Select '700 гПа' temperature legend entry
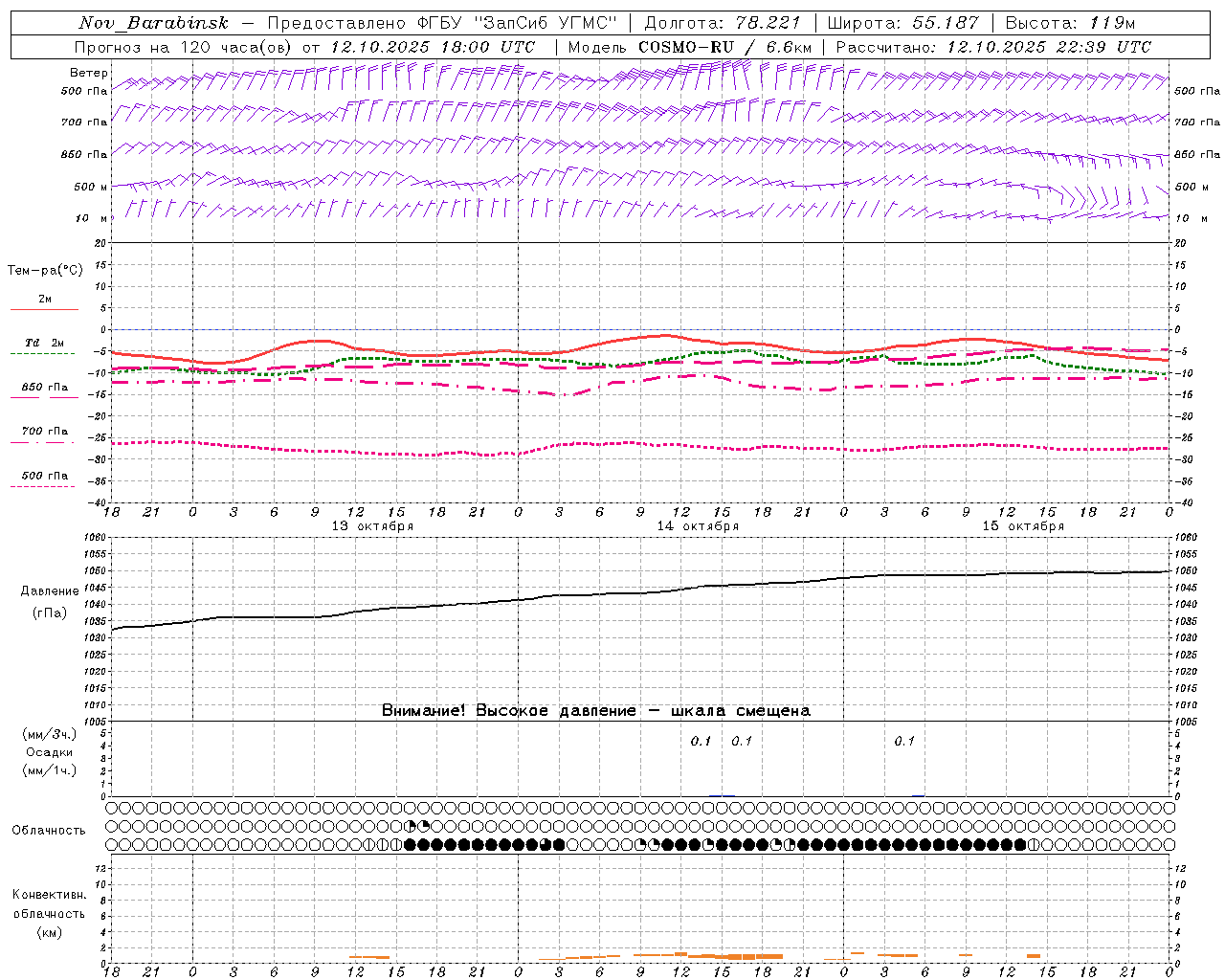Screen dimensions: 1225x980 coord(45,432)
